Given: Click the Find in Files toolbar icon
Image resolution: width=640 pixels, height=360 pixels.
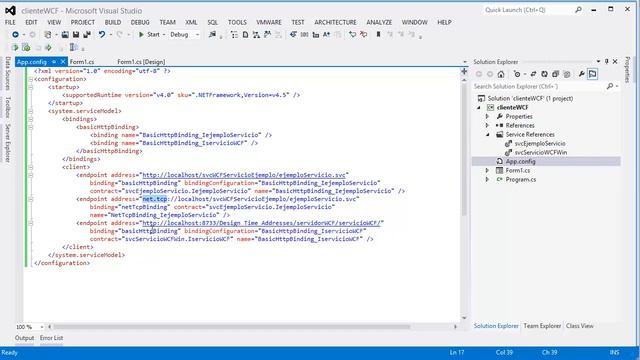Looking at the screenshot, I should point(212,35).
